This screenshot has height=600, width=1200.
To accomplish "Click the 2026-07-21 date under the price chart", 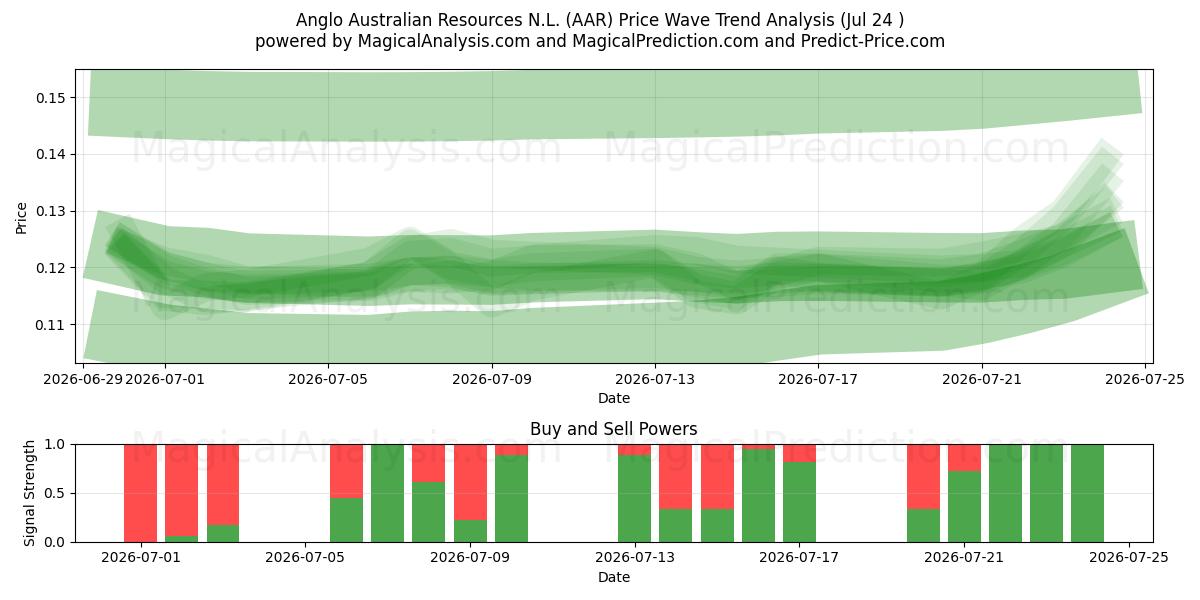I will (982, 379).
